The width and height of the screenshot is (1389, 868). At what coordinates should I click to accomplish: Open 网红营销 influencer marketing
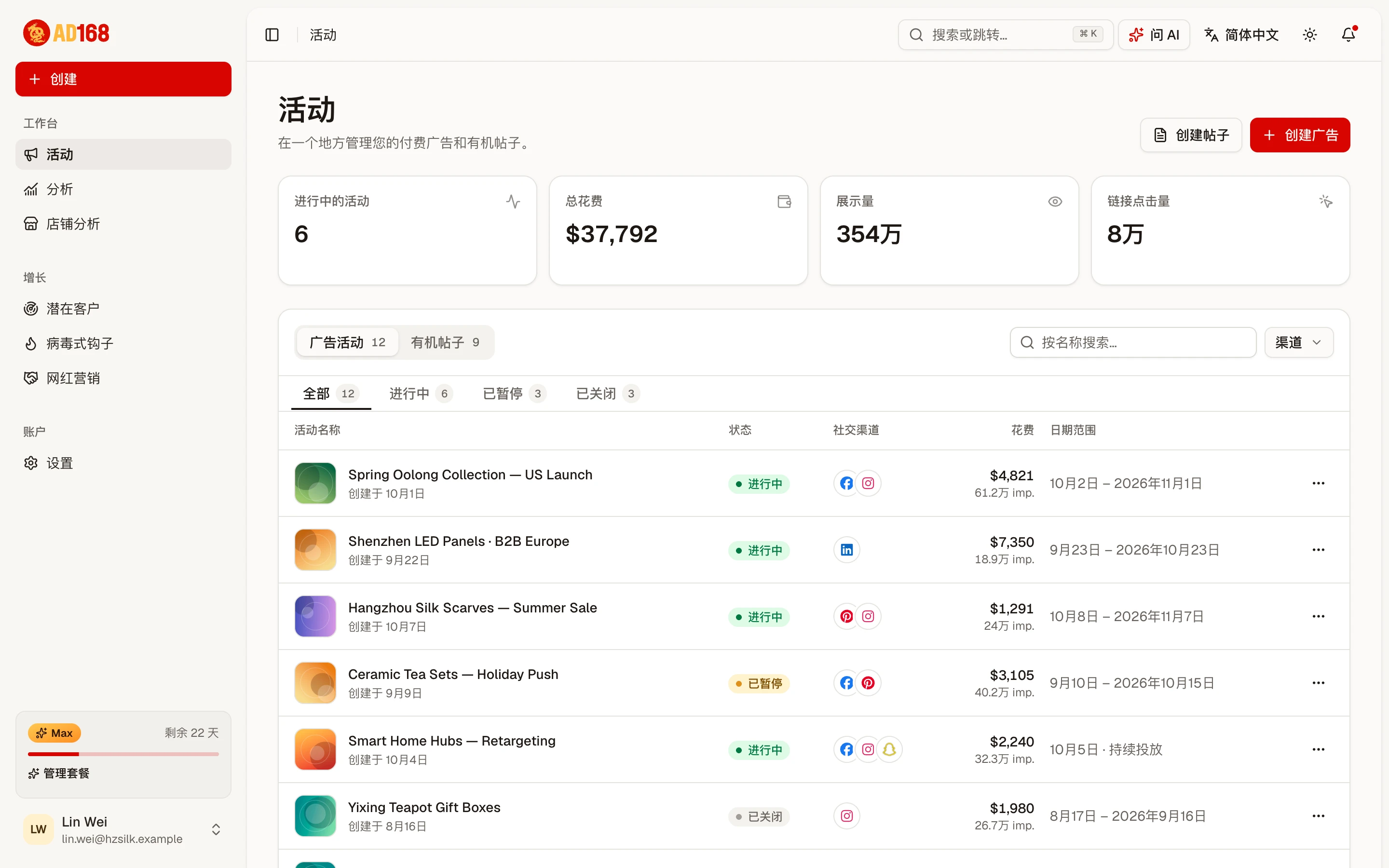point(123,379)
